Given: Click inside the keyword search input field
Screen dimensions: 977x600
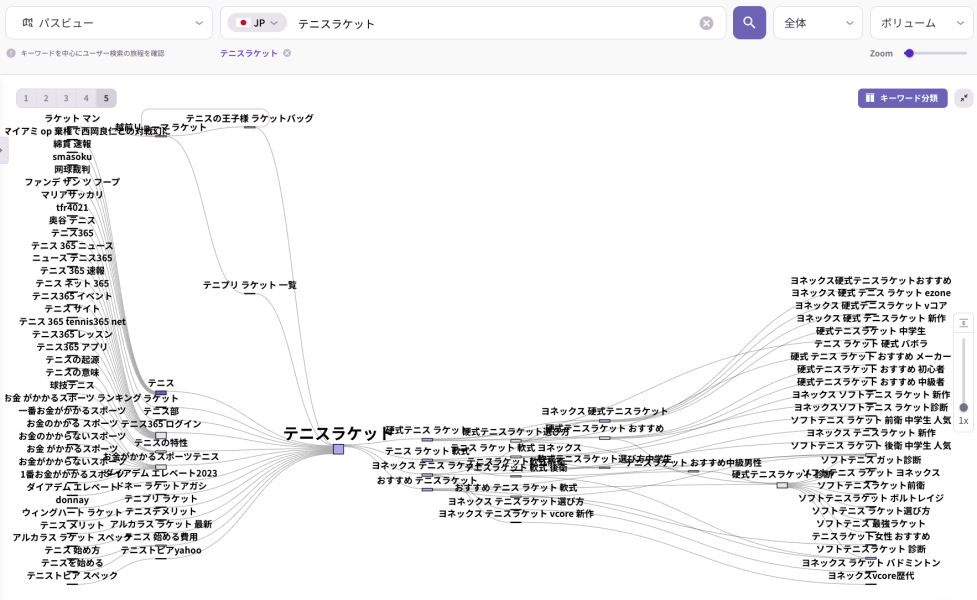Looking at the screenshot, I should [x=450, y=22].
